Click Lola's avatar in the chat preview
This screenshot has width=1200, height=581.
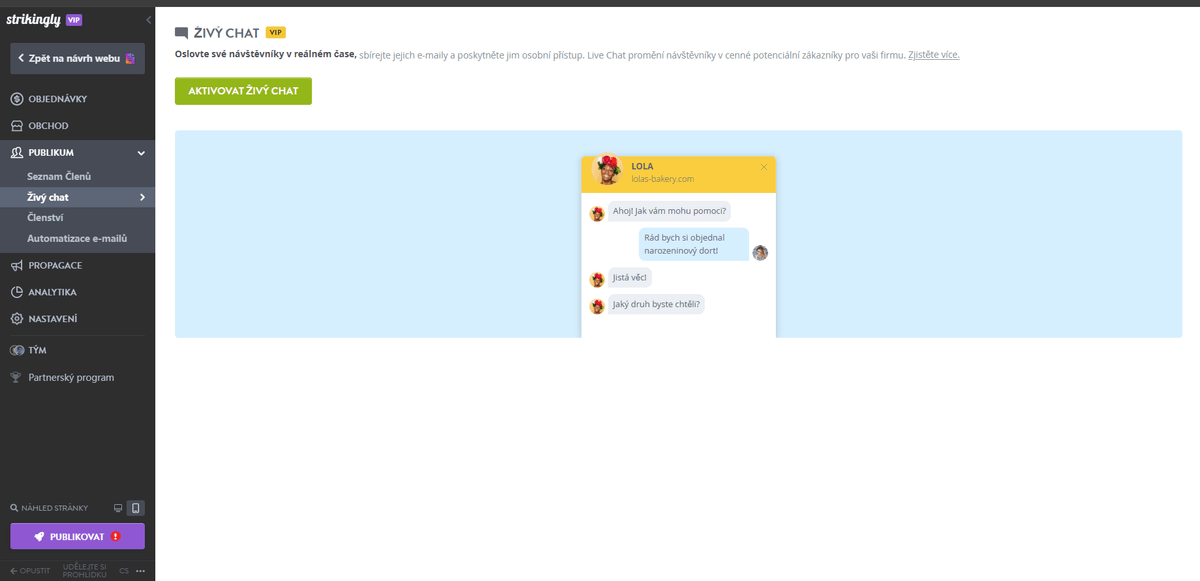click(609, 171)
